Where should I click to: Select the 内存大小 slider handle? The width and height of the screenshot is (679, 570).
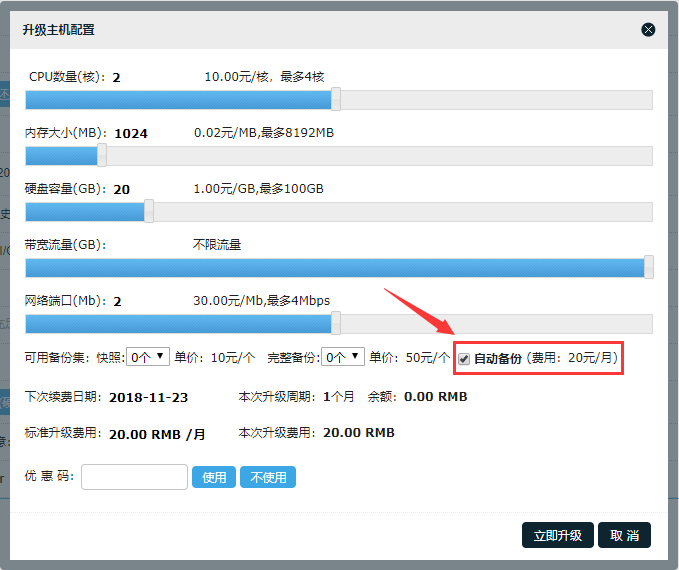(x=102, y=155)
